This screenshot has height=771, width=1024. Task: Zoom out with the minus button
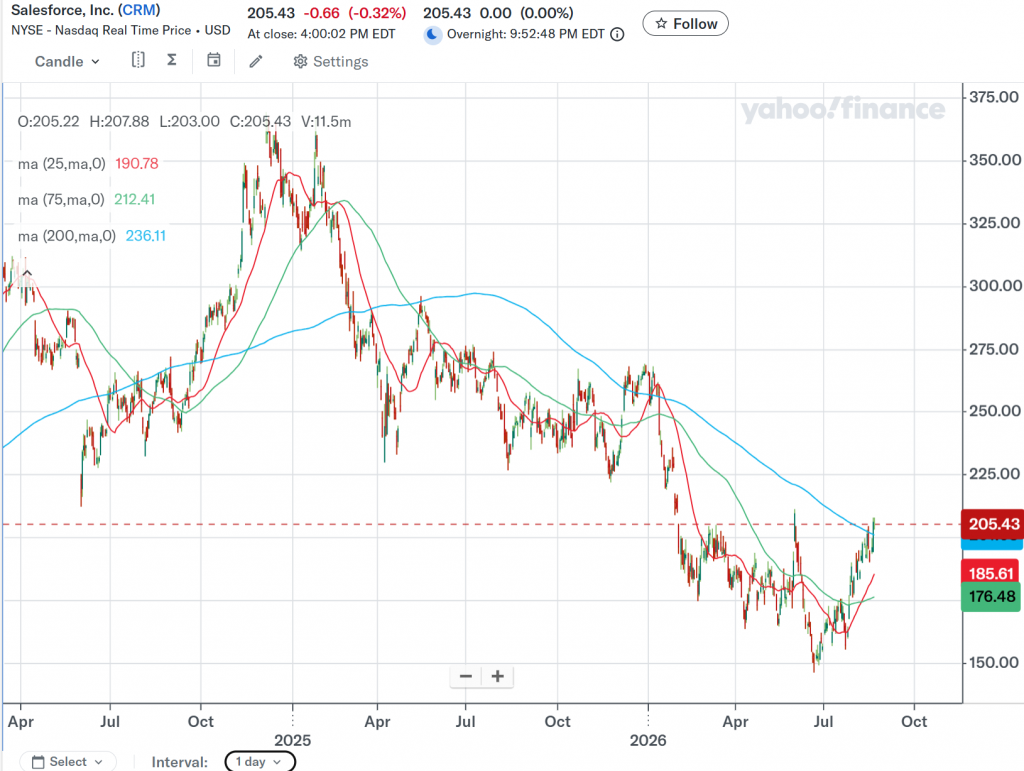[x=466, y=676]
